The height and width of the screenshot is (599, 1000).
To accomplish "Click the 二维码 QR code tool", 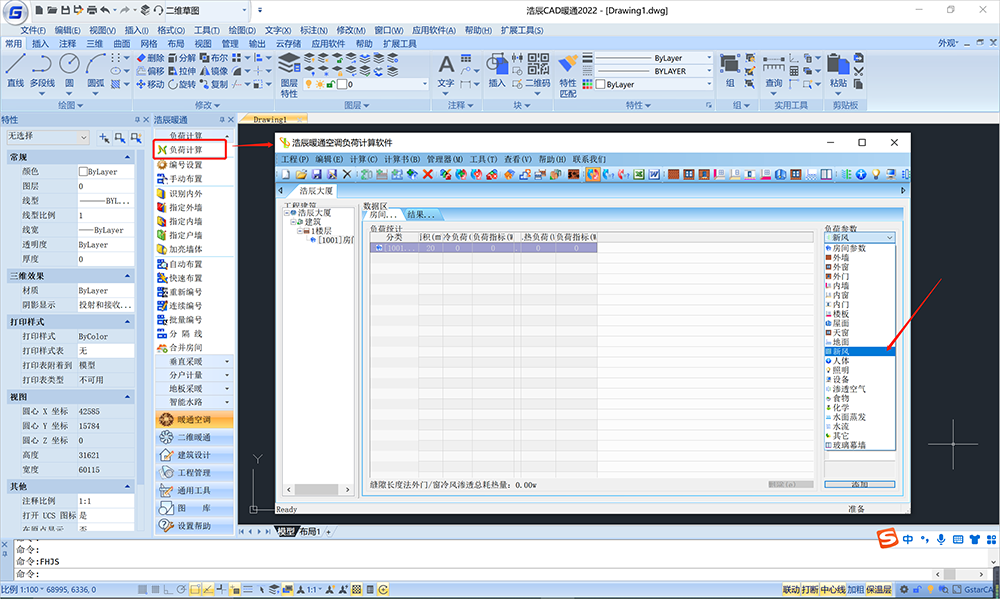I will [538, 71].
